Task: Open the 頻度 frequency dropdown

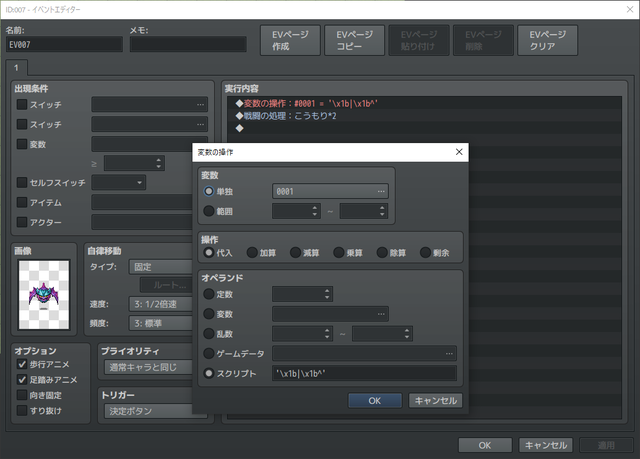Action: click(x=160, y=323)
